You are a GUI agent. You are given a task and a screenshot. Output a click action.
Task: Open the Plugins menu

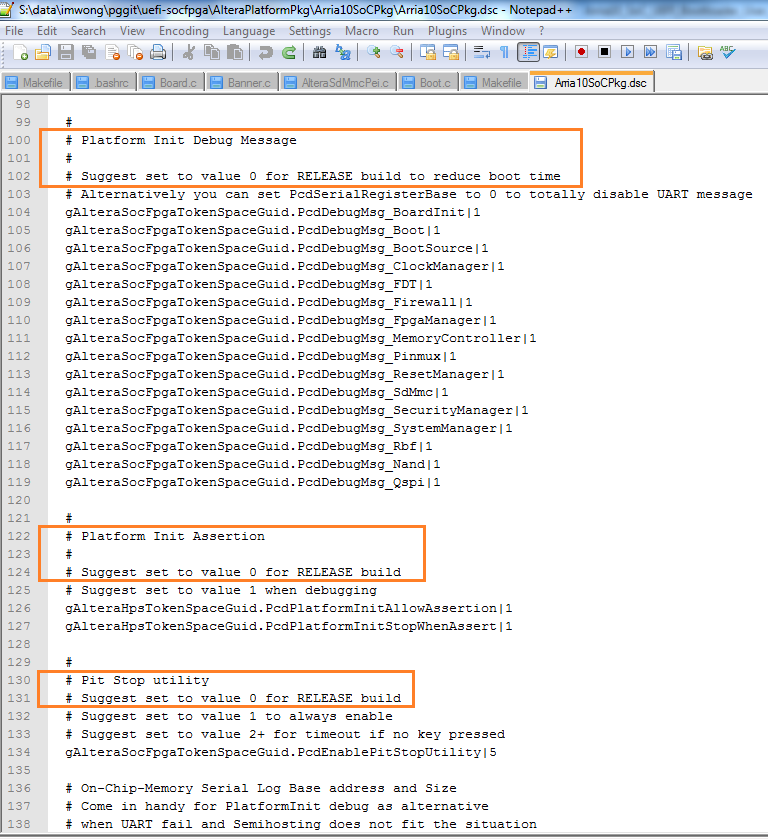pos(447,31)
